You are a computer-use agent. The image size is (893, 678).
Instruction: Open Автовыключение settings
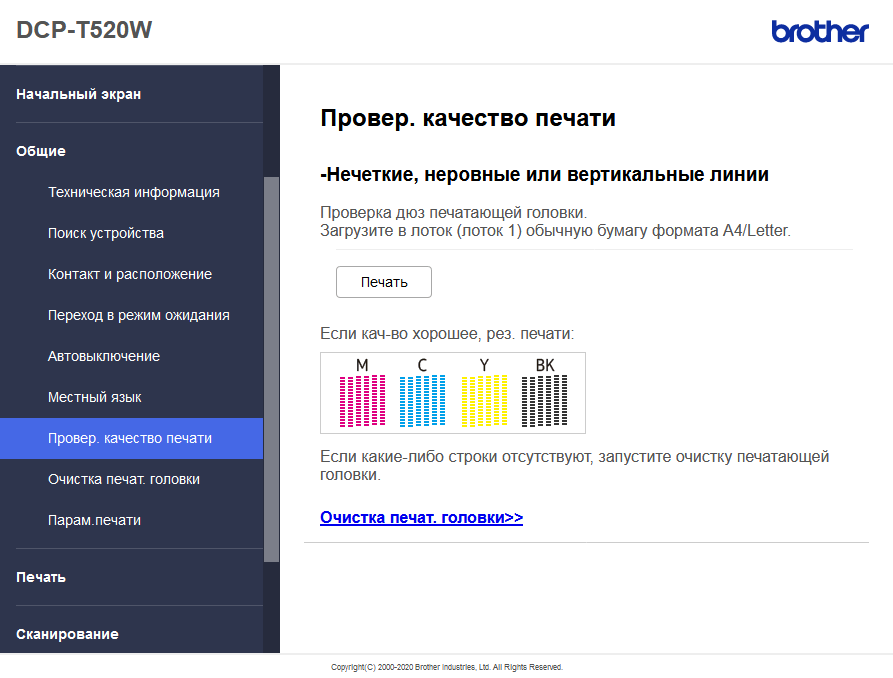(104, 356)
